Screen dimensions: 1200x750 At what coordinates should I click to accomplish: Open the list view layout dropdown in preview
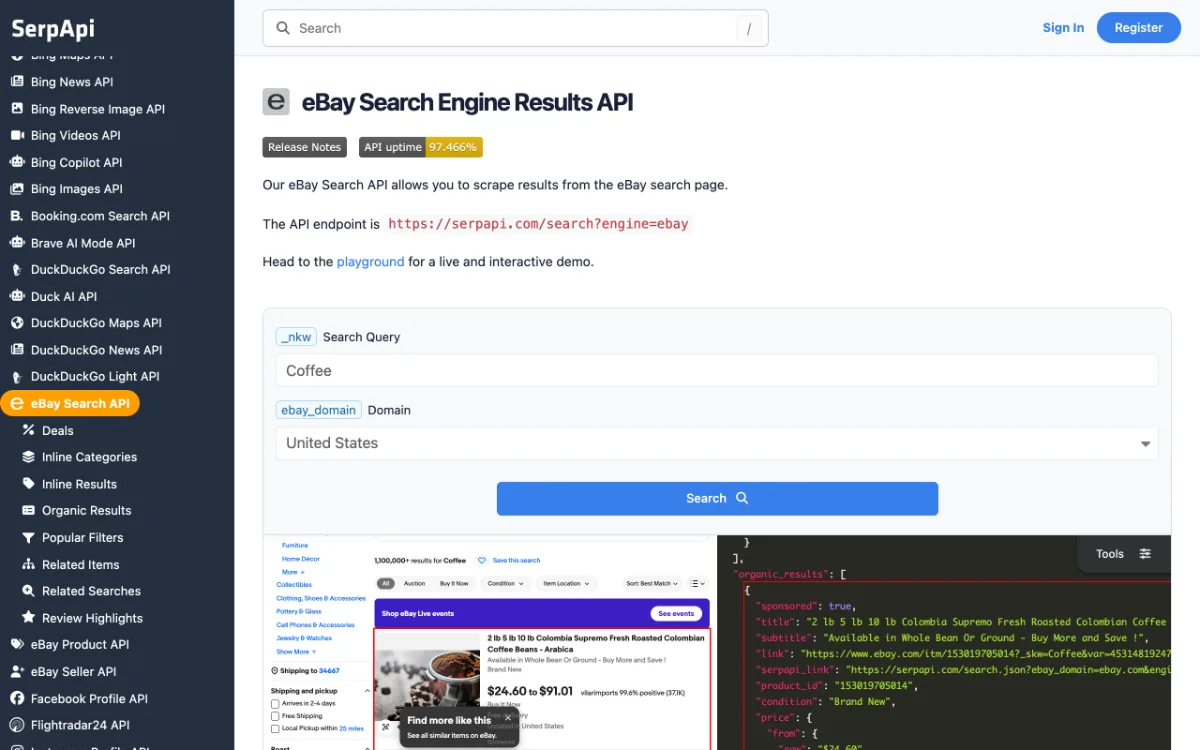click(x=697, y=583)
